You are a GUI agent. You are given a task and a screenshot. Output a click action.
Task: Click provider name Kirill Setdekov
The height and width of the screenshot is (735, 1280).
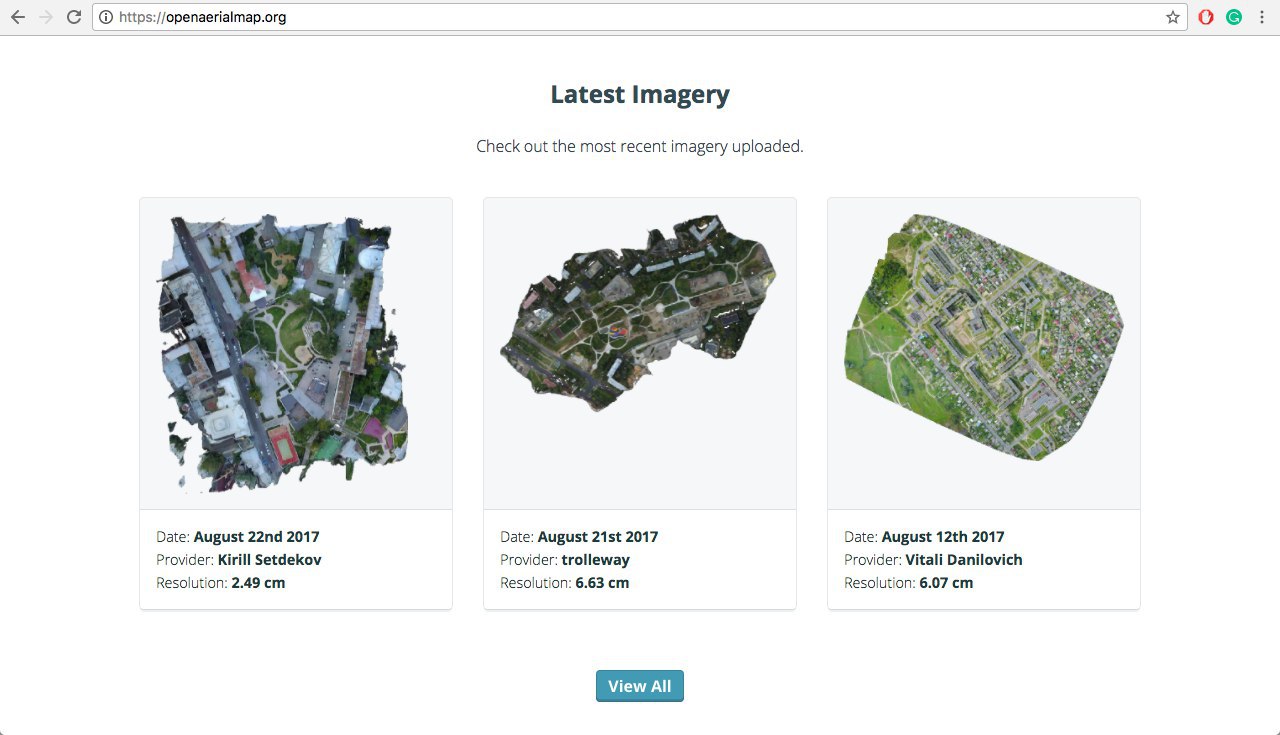coord(270,560)
